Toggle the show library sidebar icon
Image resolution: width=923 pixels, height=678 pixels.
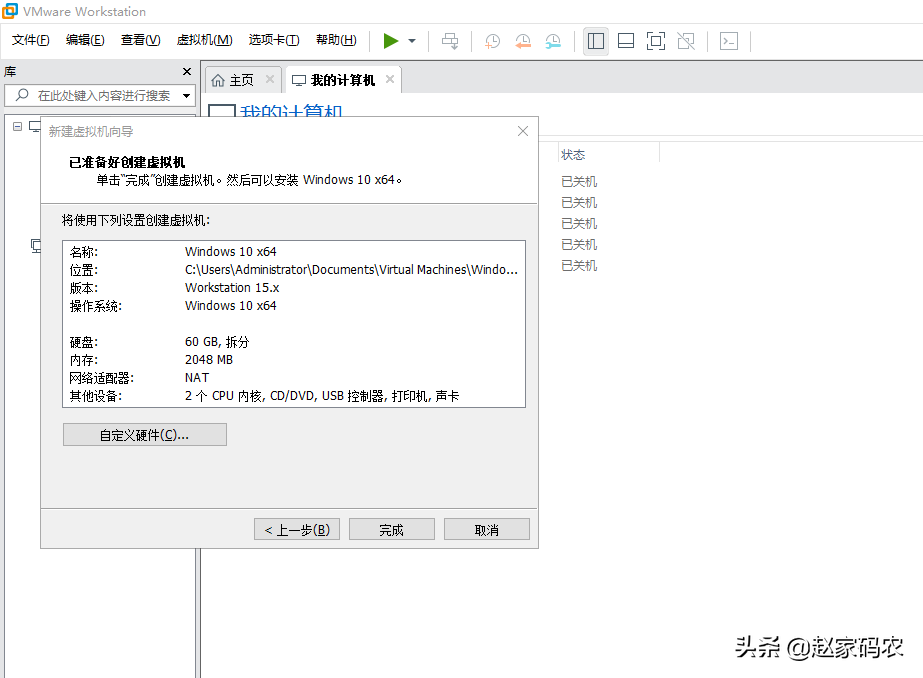coord(596,41)
